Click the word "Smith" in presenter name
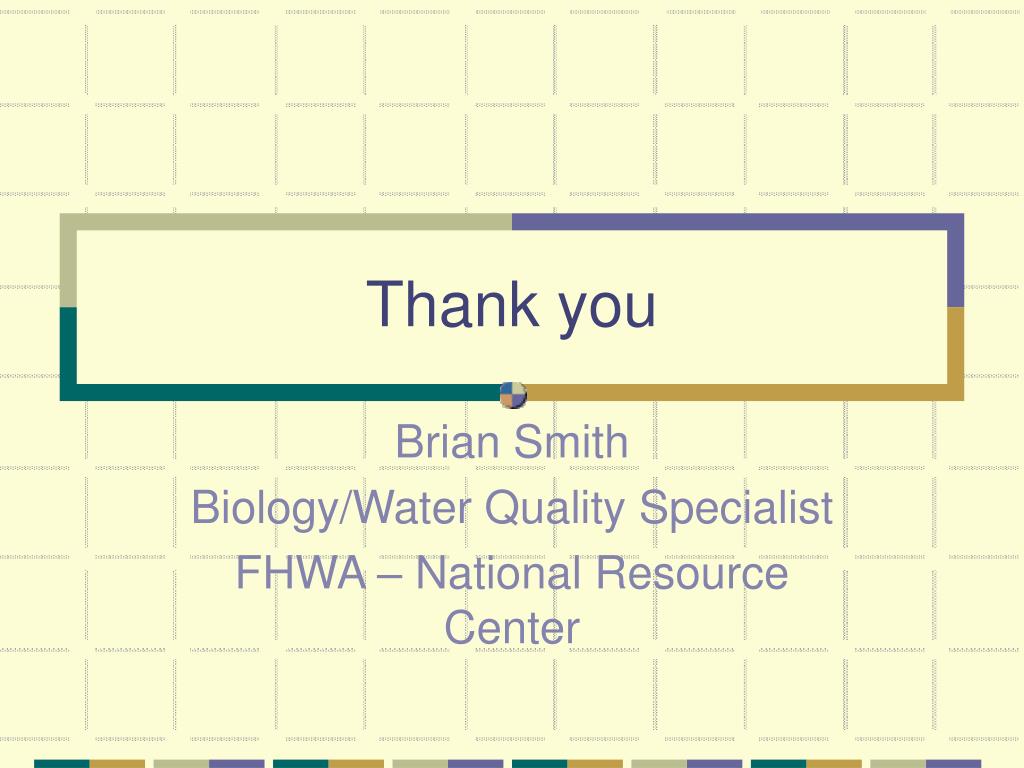1024x768 pixels. click(570, 441)
